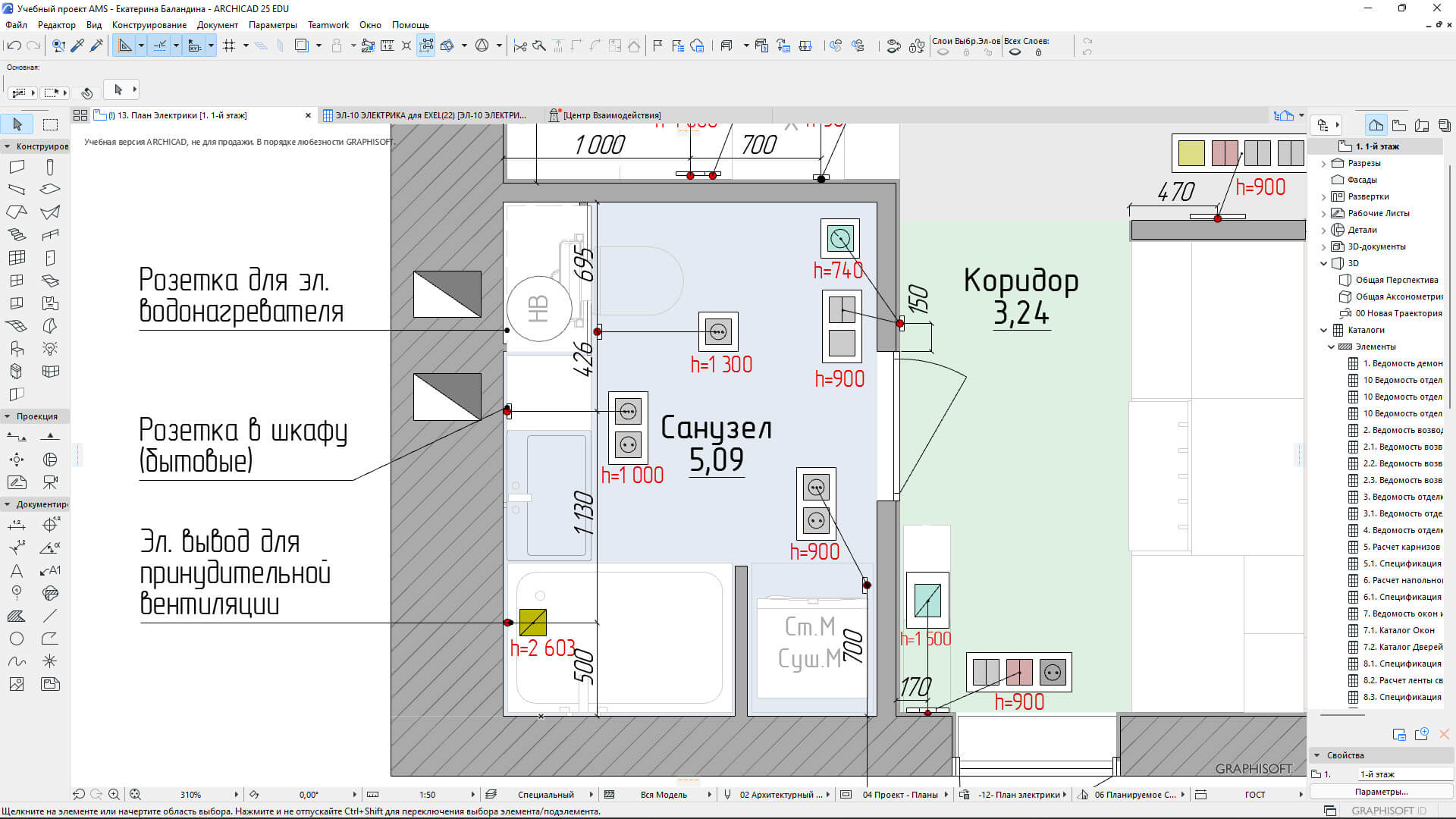The height and width of the screenshot is (819, 1456).
Task: Click the Pick Up Parameters eyedropper
Action: pos(77,46)
